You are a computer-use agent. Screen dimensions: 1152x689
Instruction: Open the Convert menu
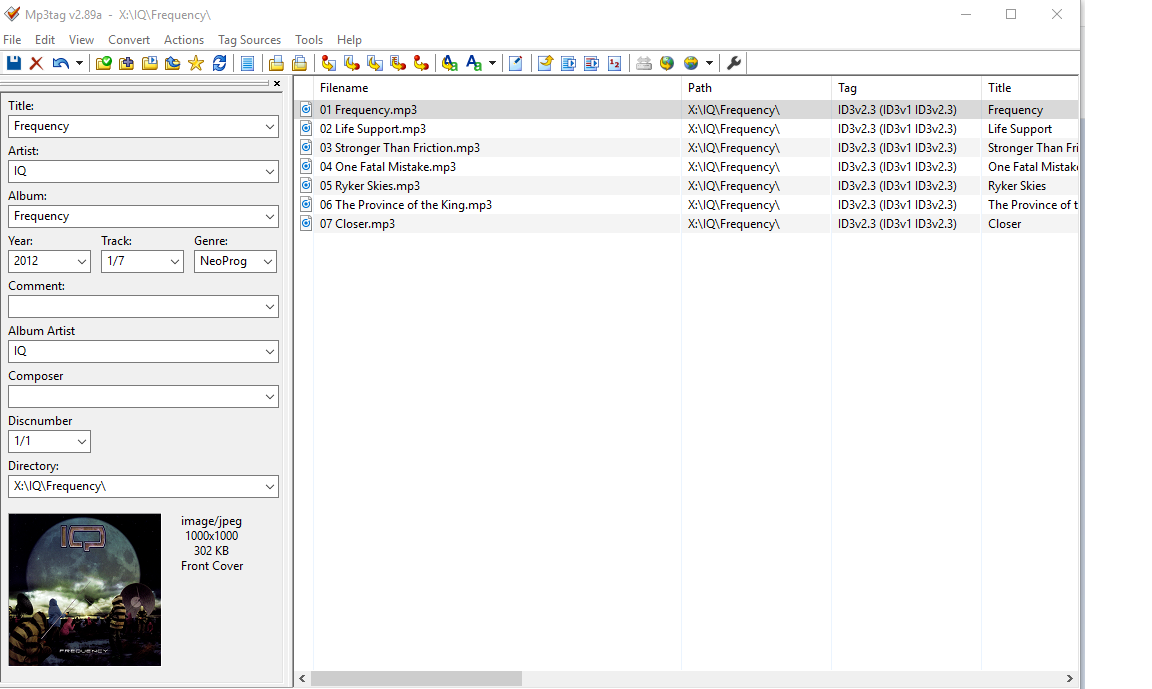[129, 40]
